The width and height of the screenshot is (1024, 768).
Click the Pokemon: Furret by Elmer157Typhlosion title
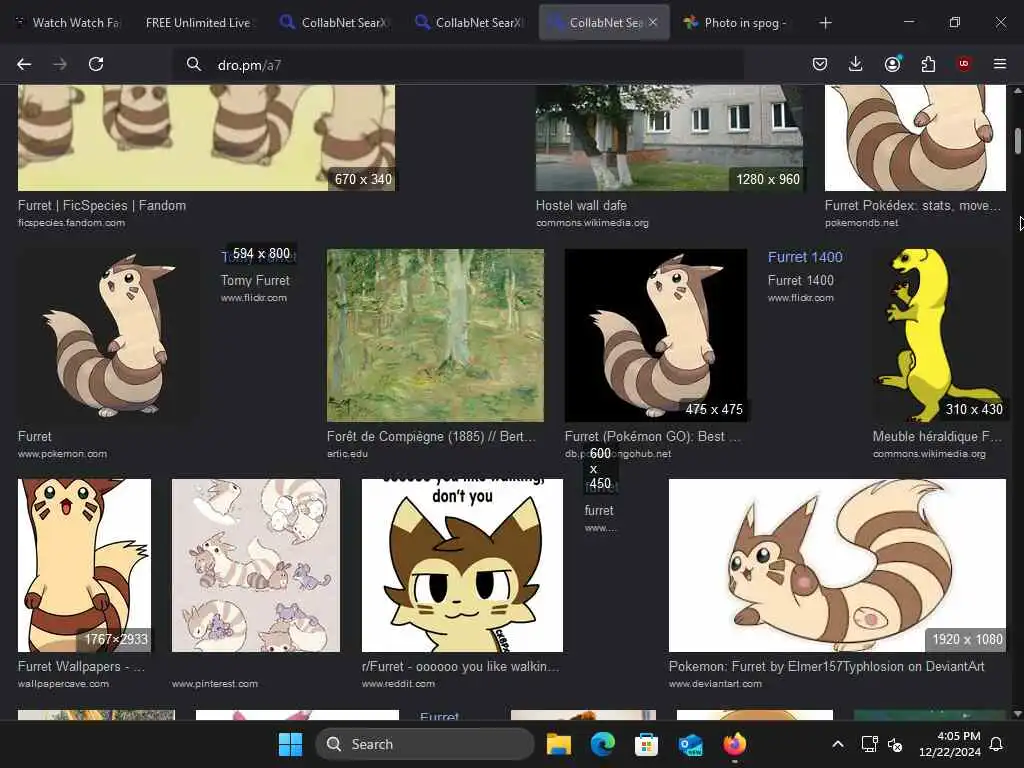click(826, 667)
